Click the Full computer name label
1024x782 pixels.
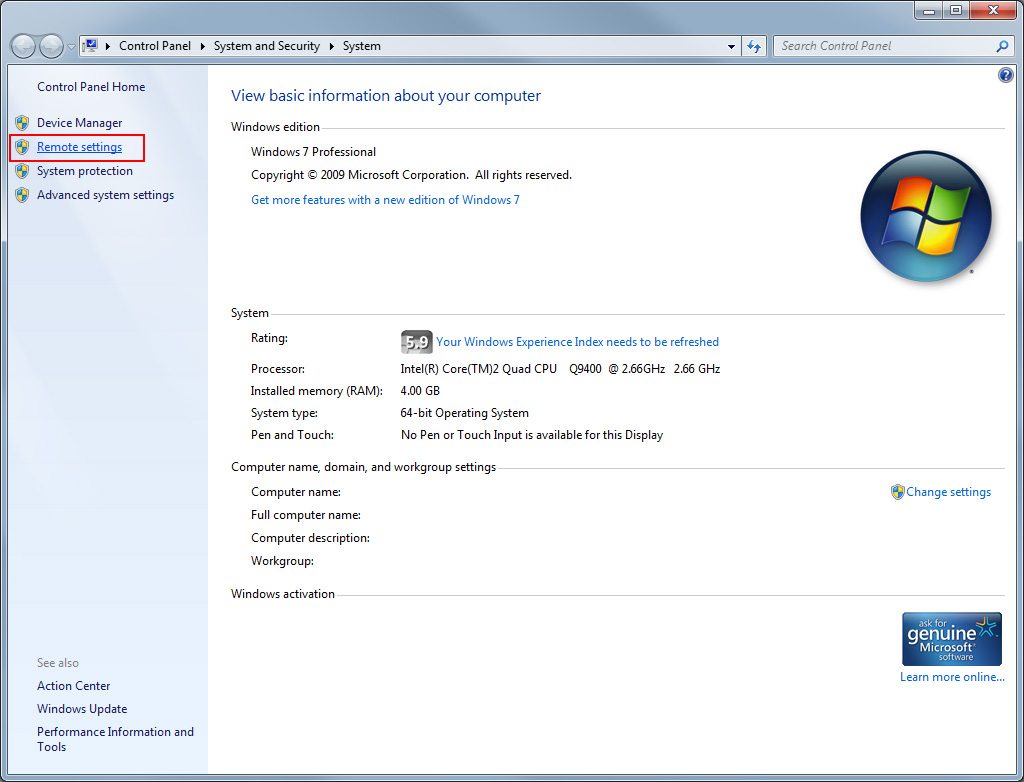click(306, 515)
